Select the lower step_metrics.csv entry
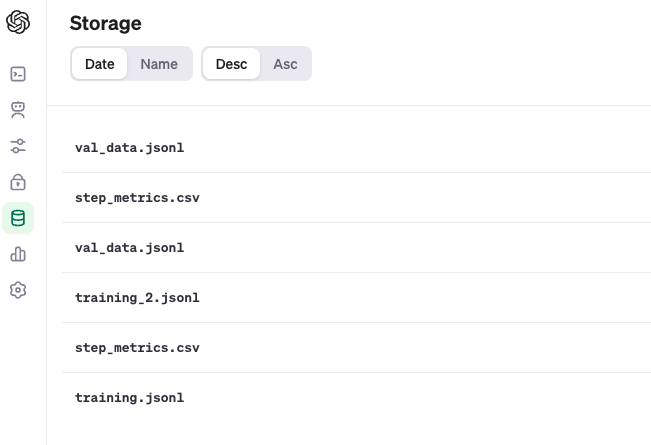This screenshot has width=651, height=445. pyautogui.click(x=137, y=348)
